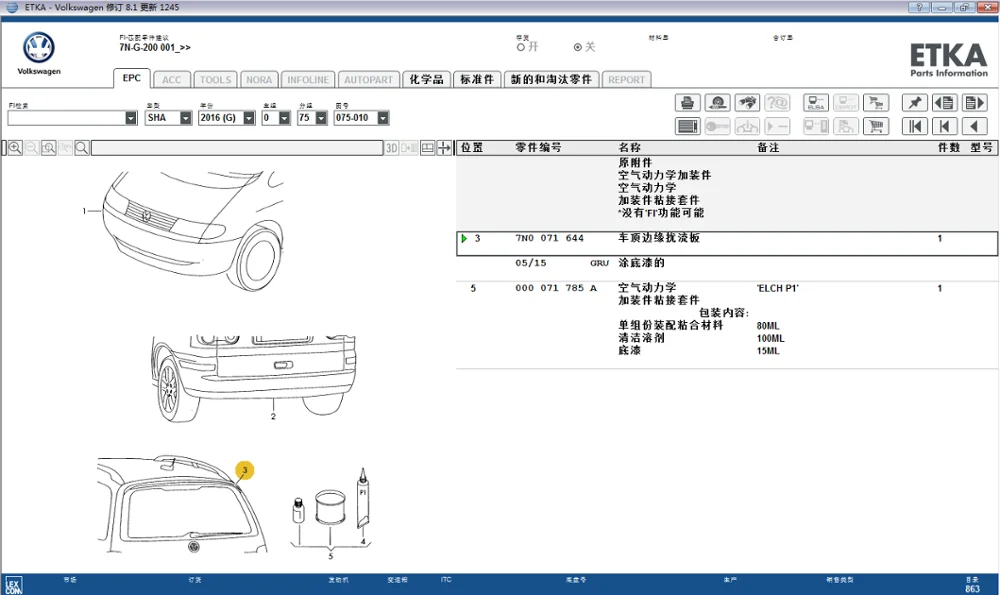Click the double shopping carts transfer icon
Viewport: 1000px width, 595px height.
[876, 103]
